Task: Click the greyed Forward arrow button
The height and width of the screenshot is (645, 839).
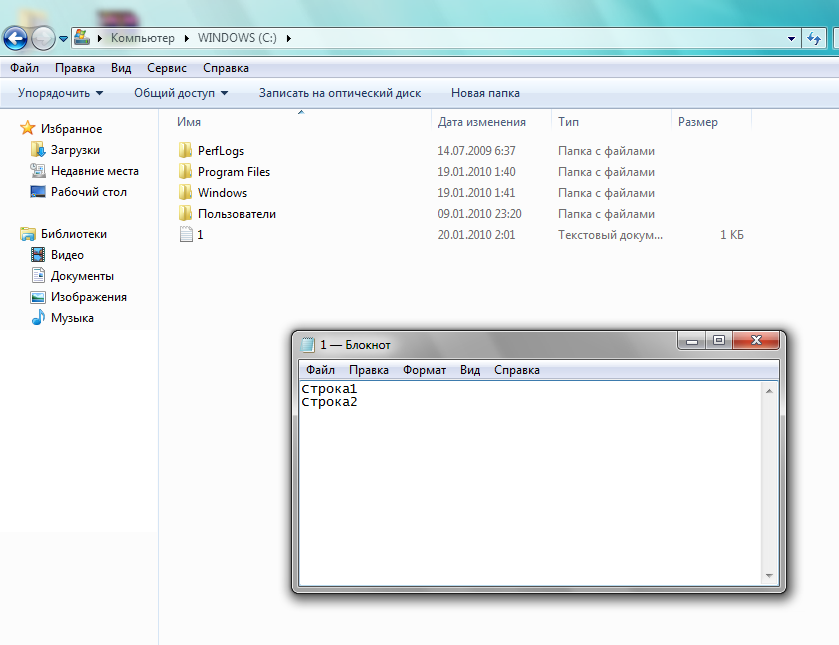Action: (x=43, y=39)
